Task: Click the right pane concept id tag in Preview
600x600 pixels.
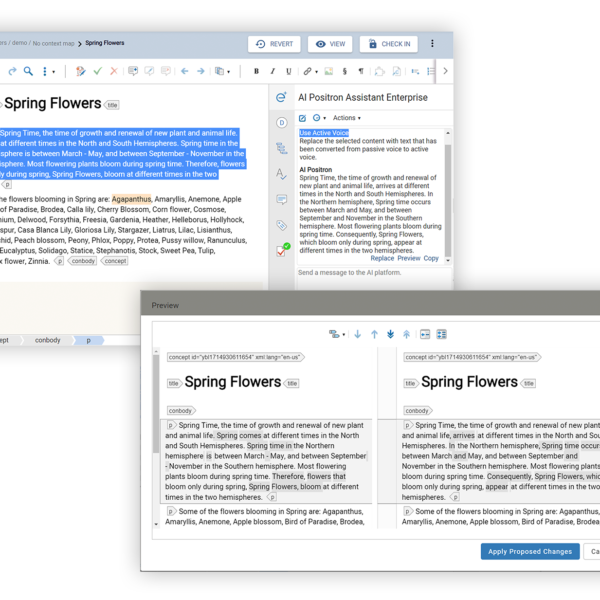Action: pos(472,357)
